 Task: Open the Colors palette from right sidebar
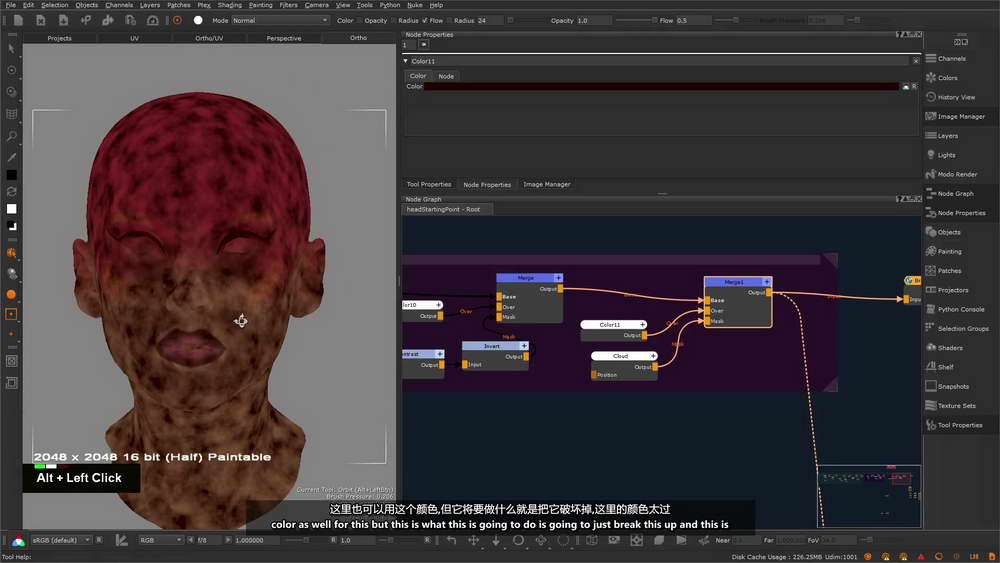947,78
